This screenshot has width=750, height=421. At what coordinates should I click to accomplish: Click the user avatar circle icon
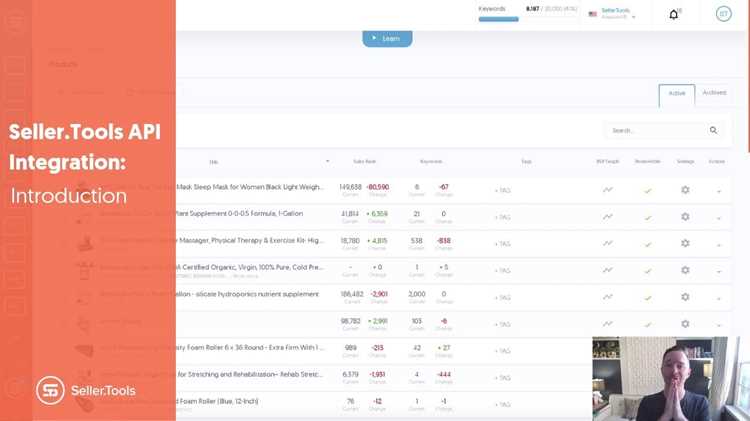pos(723,14)
